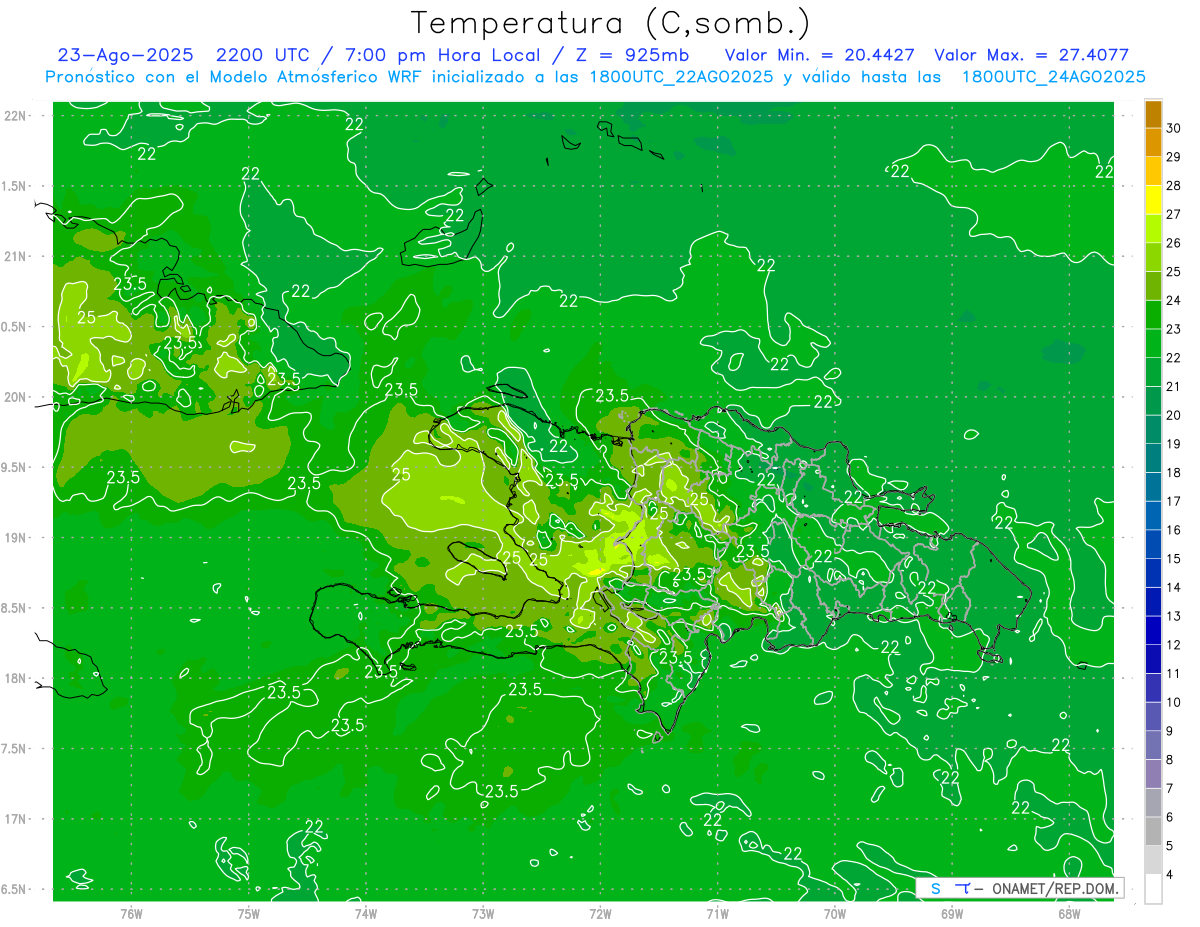Click the blue legend swatch between 15 and 16
This screenshot has height=927, width=1200.
click(x=1153, y=544)
